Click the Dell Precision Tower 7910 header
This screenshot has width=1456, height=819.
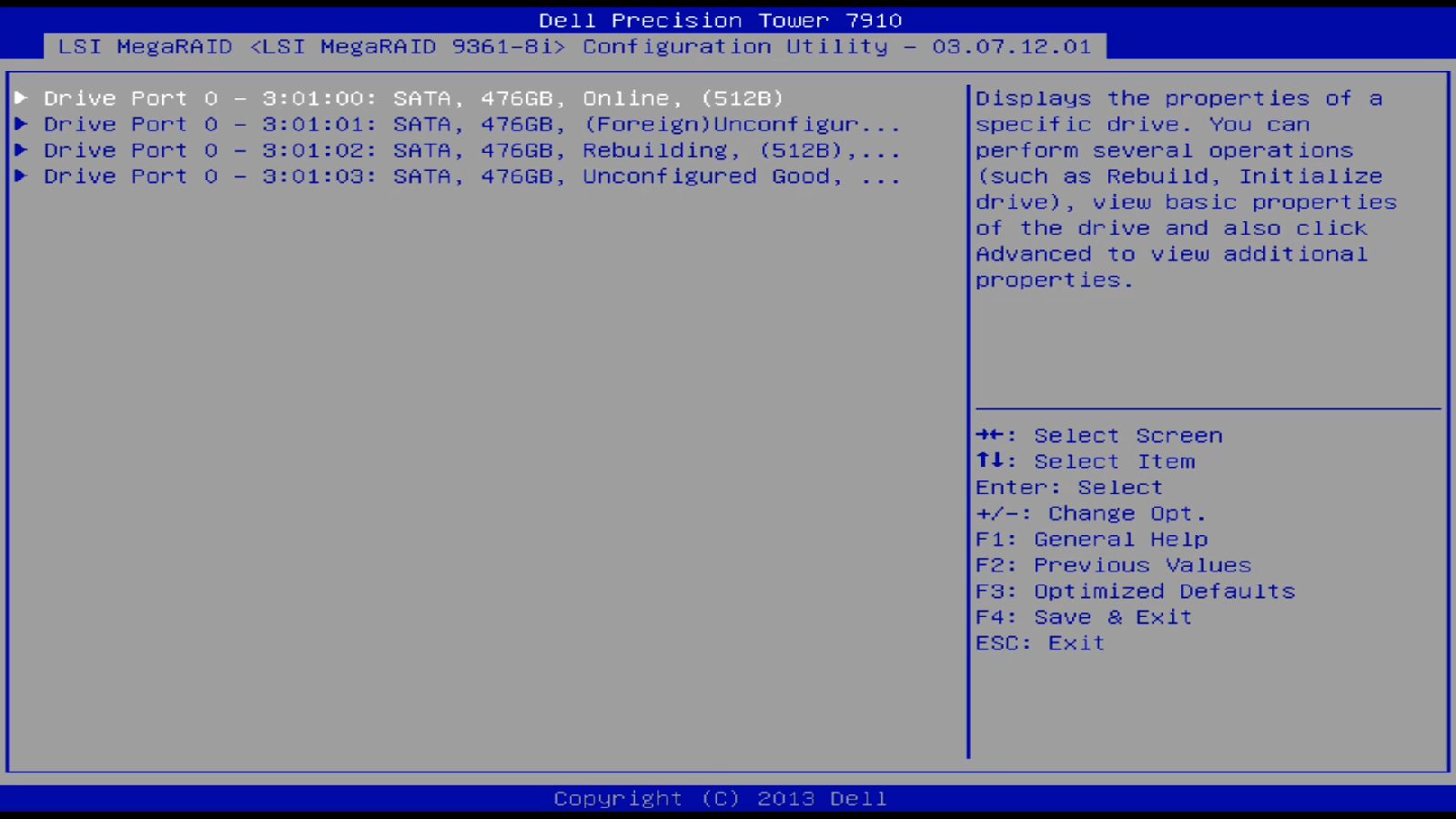(721, 19)
